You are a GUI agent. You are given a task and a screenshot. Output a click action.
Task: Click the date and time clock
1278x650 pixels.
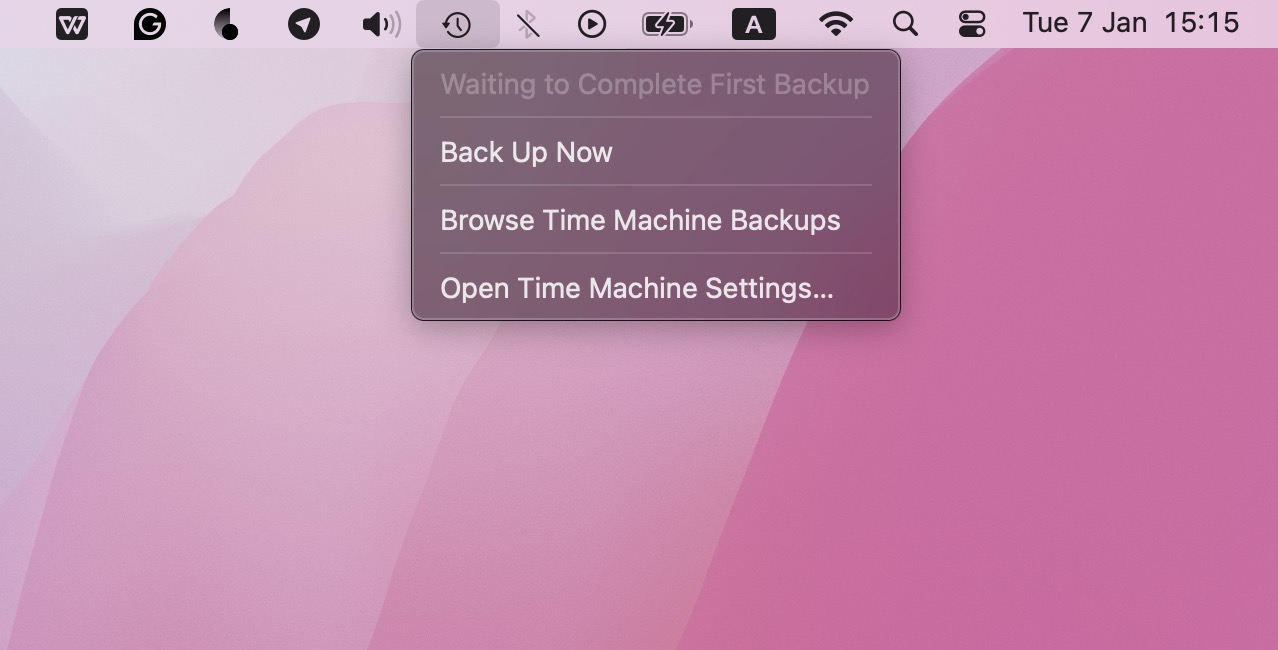(x=1131, y=23)
